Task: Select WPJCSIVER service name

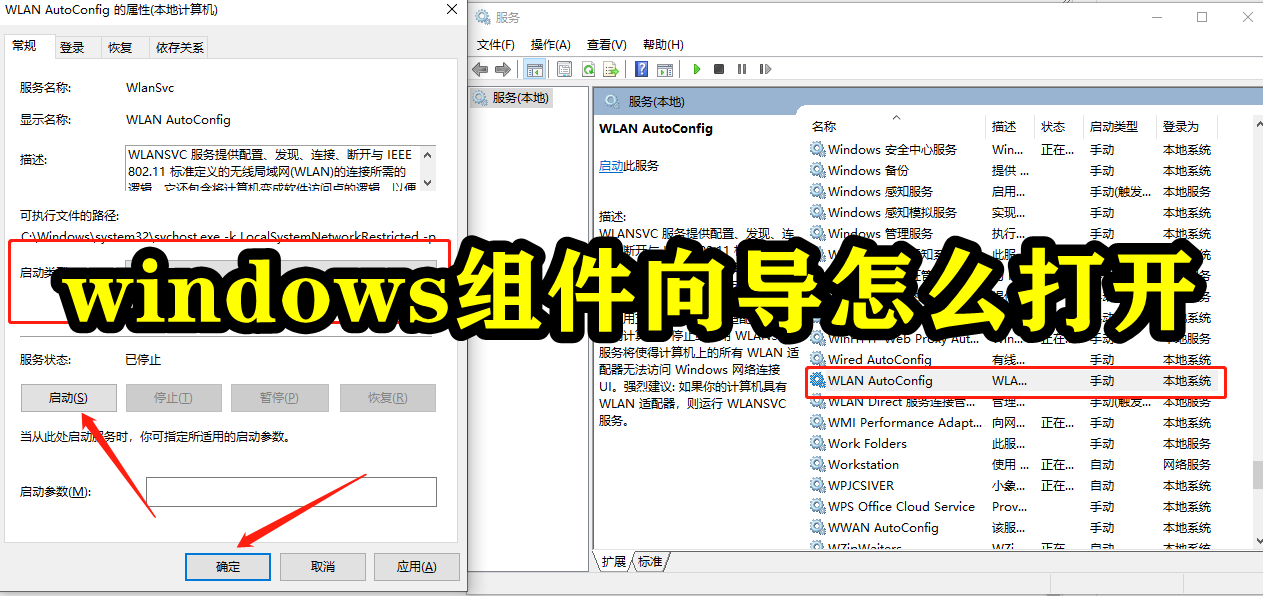Action: 861,485
